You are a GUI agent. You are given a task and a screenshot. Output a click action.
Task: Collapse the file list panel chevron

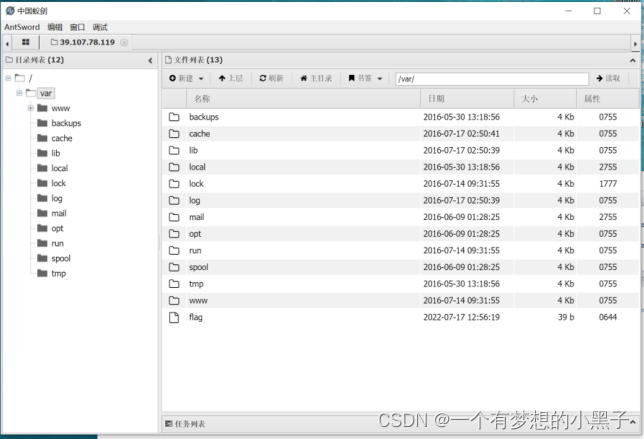click(x=632, y=60)
